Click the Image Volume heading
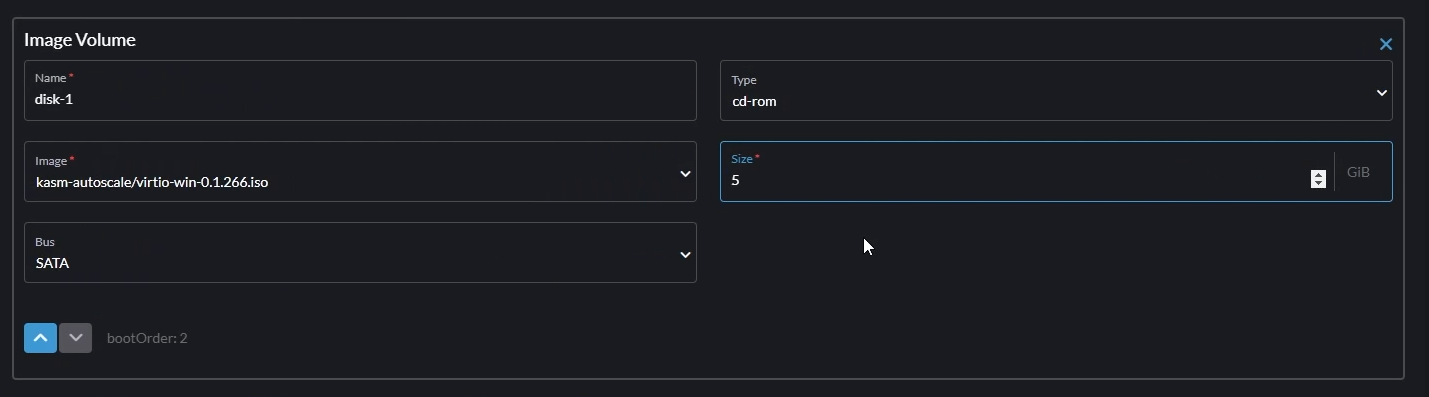Viewport: 1429px width, 397px height. coord(80,40)
